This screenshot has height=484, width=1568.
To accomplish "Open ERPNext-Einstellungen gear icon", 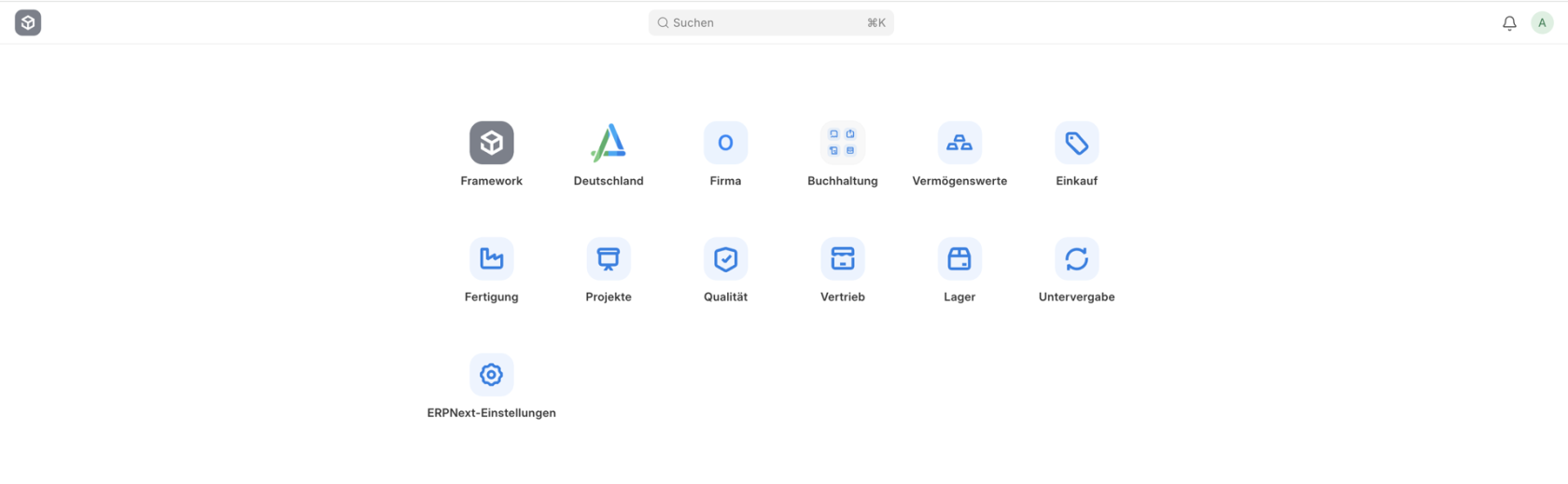I will pos(491,374).
